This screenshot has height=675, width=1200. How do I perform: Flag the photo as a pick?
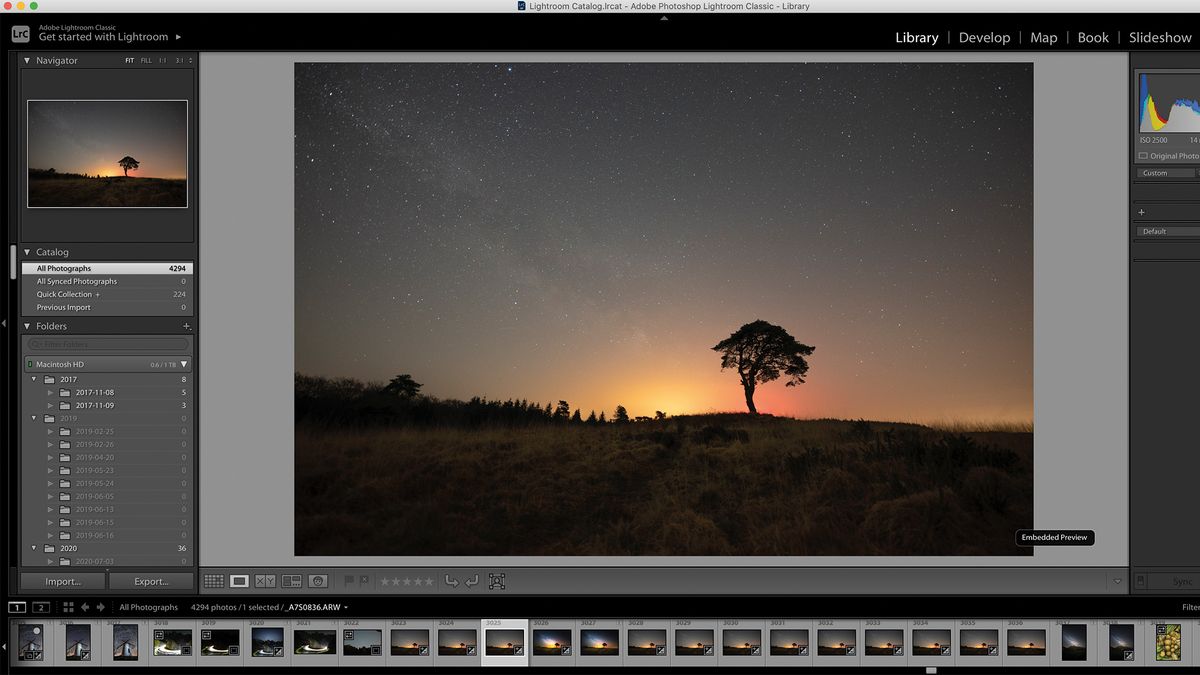(349, 580)
